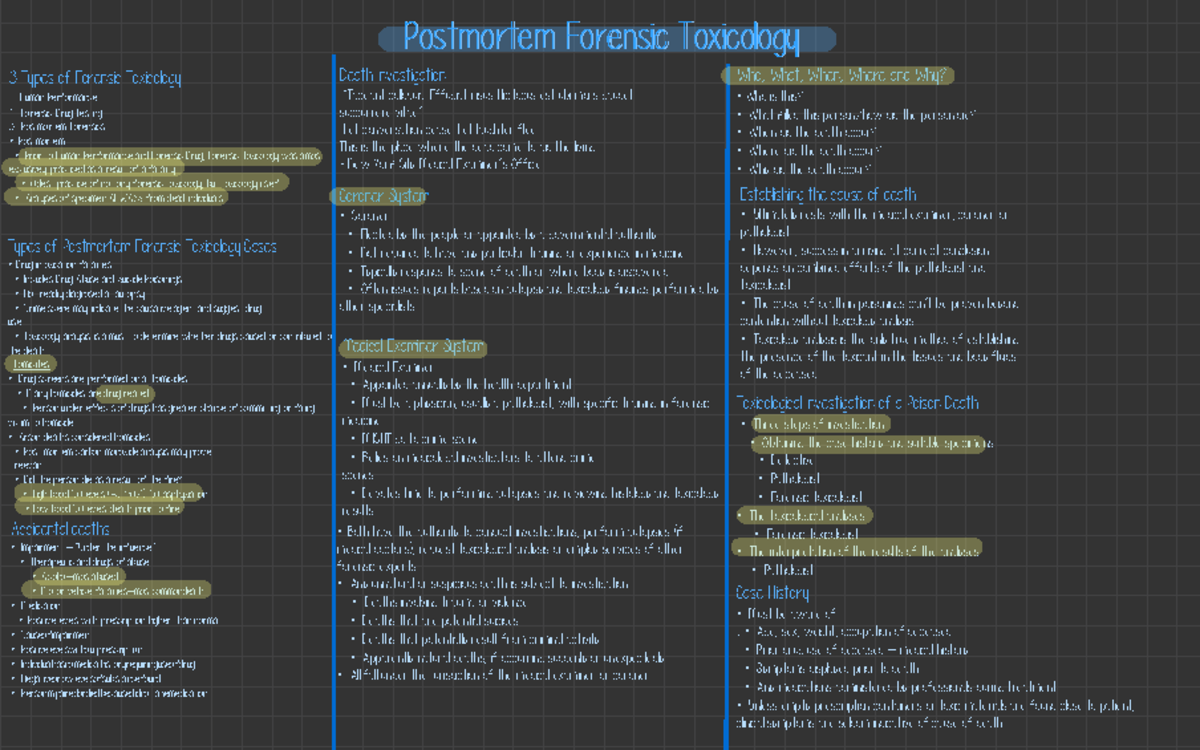Select the heading "3 Types of Forensic Toxicology"

(x=95, y=77)
